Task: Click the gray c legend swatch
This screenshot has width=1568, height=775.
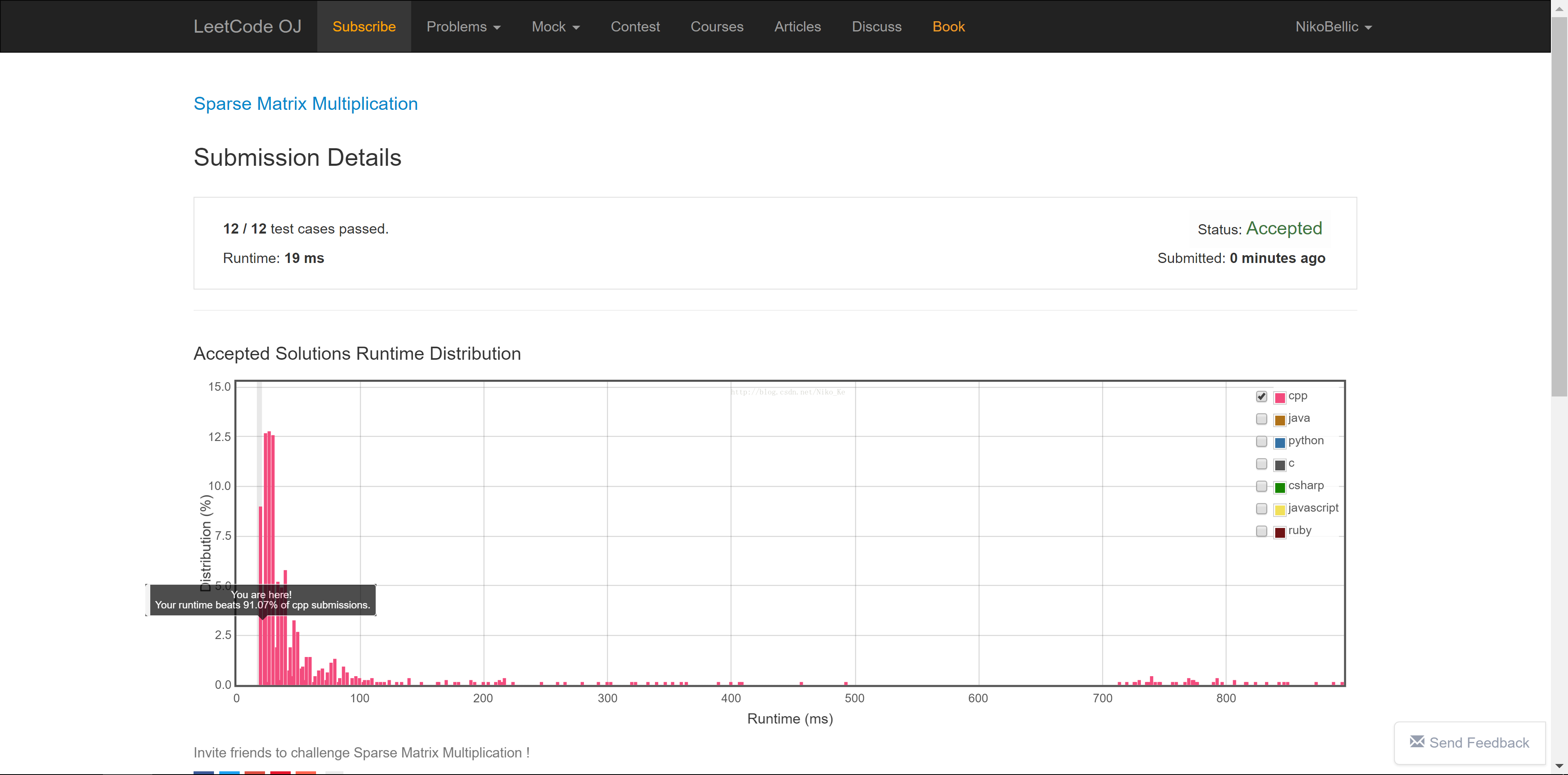Action: click(1279, 465)
